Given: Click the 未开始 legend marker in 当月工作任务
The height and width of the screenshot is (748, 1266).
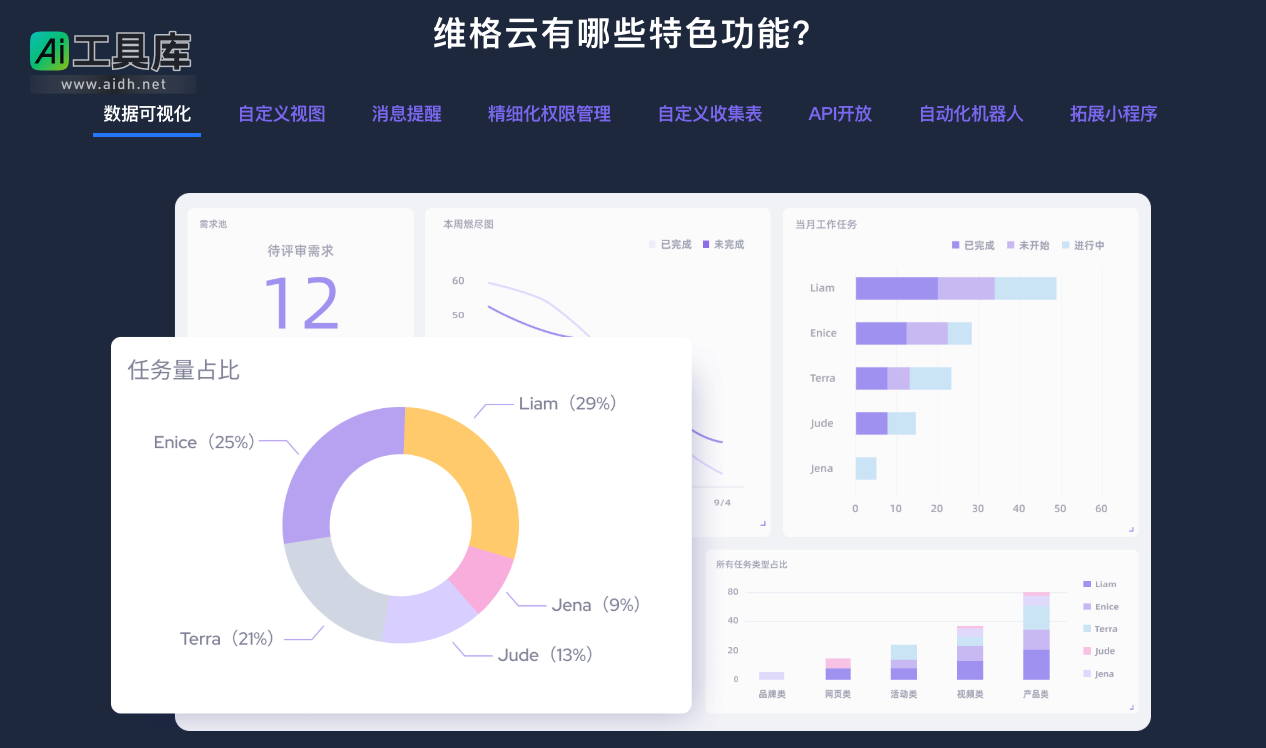Looking at the screenshot, I should point(1009,244).
